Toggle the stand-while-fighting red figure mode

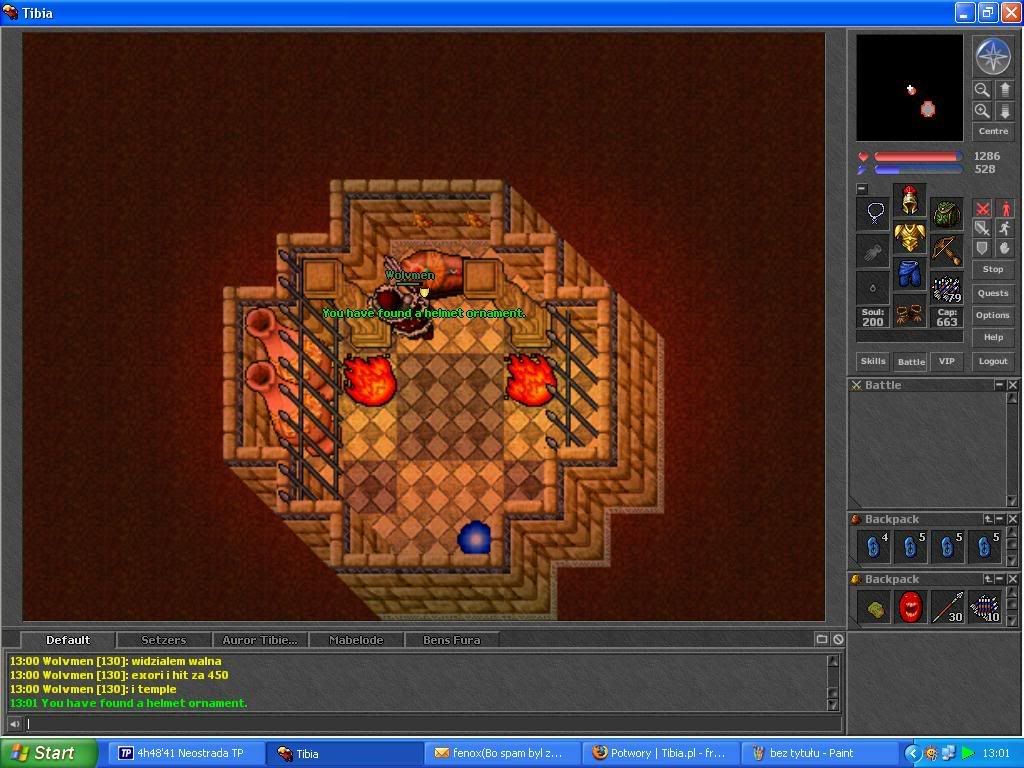(1004, 208)
